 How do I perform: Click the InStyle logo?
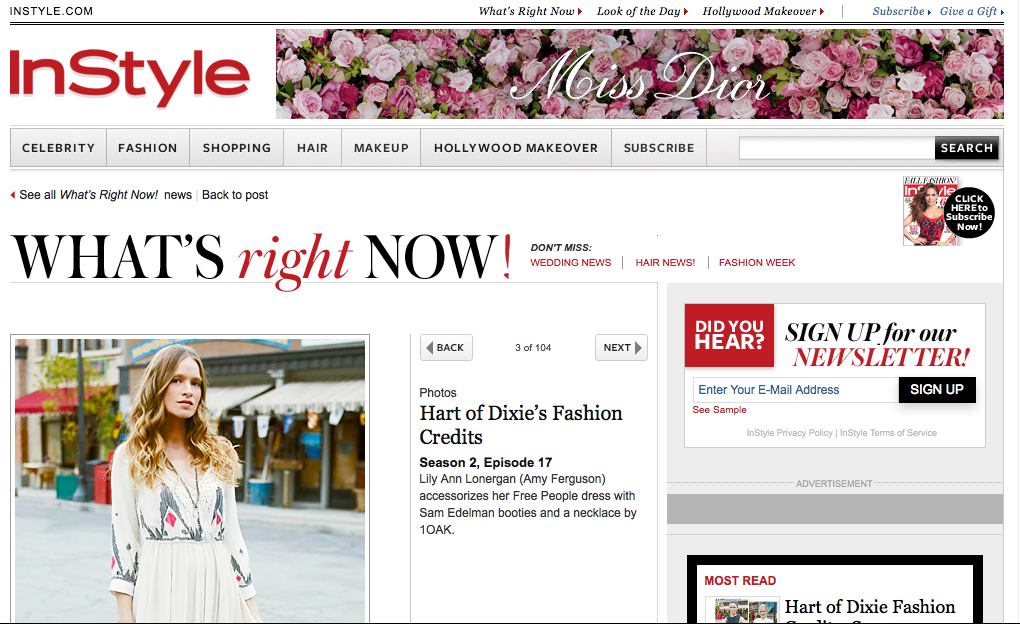tap(129, 77)
